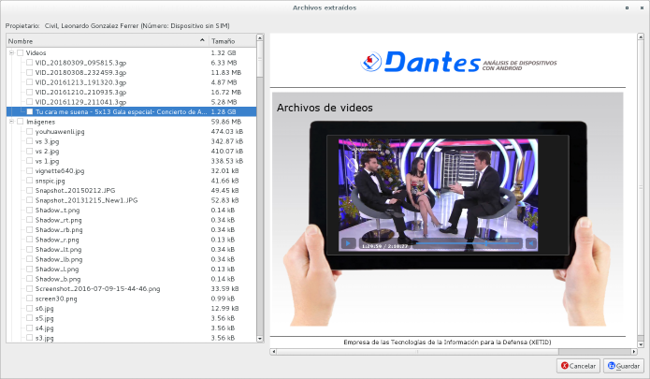This screenshot has height=379, width=650.
Task: Click the blue save icon on Guardar
Action: point(611,365)
